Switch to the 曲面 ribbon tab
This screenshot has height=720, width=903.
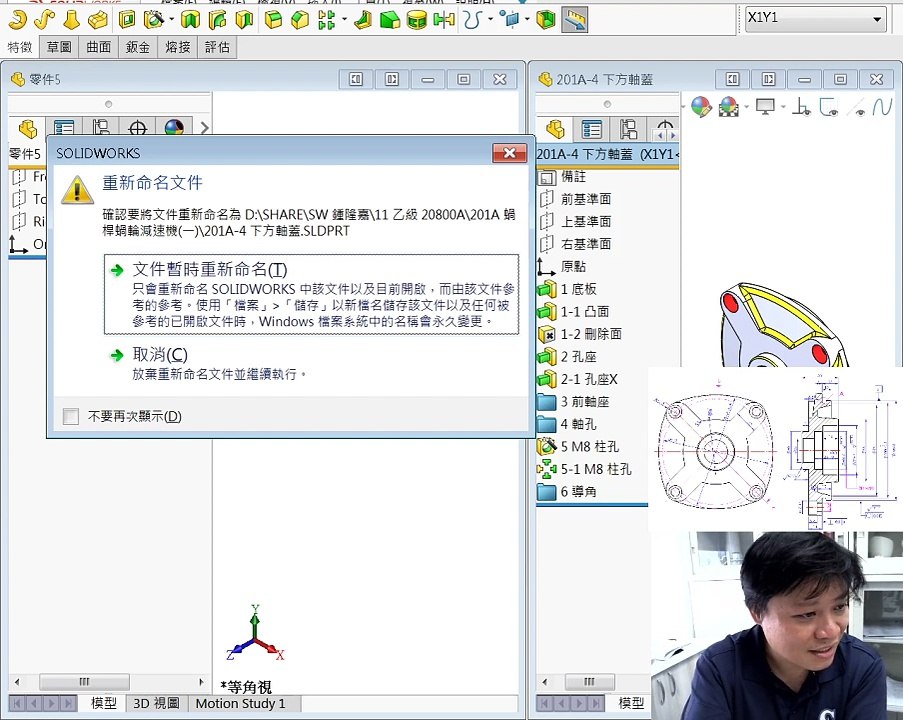pyautogui.click(x=98, y=47)
